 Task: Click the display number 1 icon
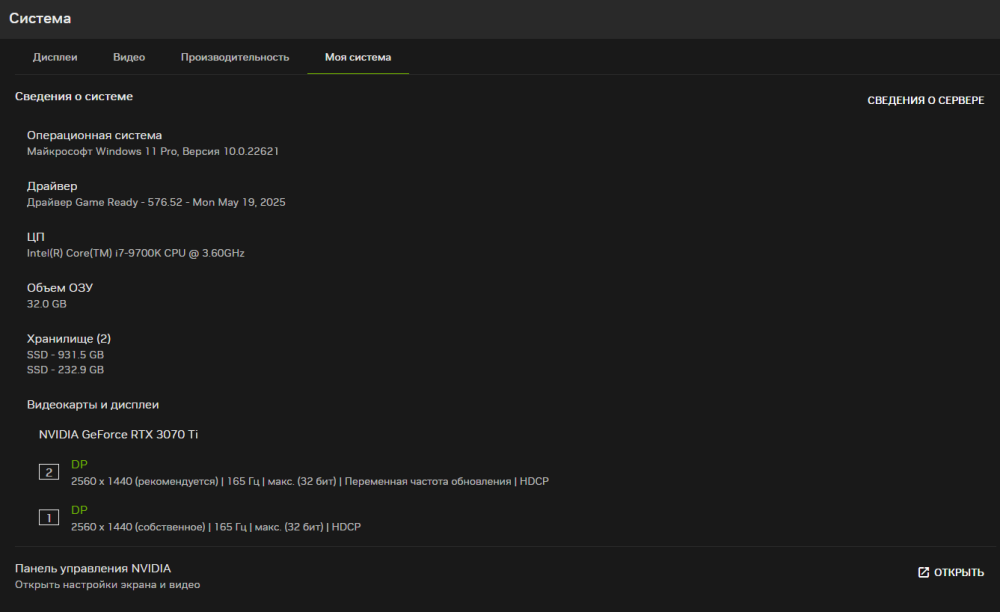49,518
